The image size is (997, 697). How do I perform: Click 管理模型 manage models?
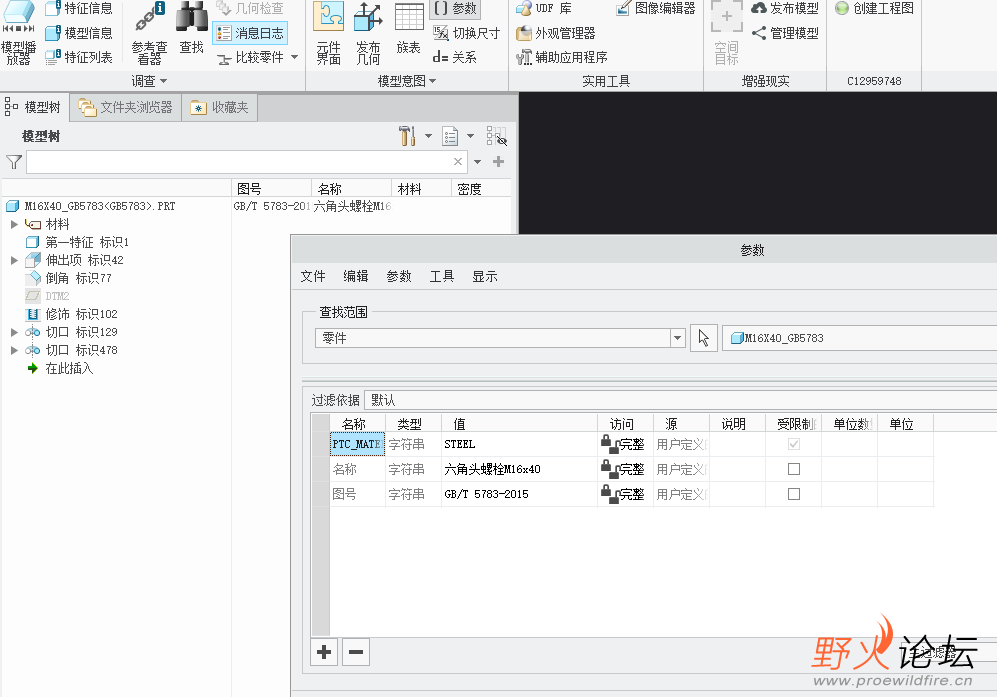coord(785,33)
